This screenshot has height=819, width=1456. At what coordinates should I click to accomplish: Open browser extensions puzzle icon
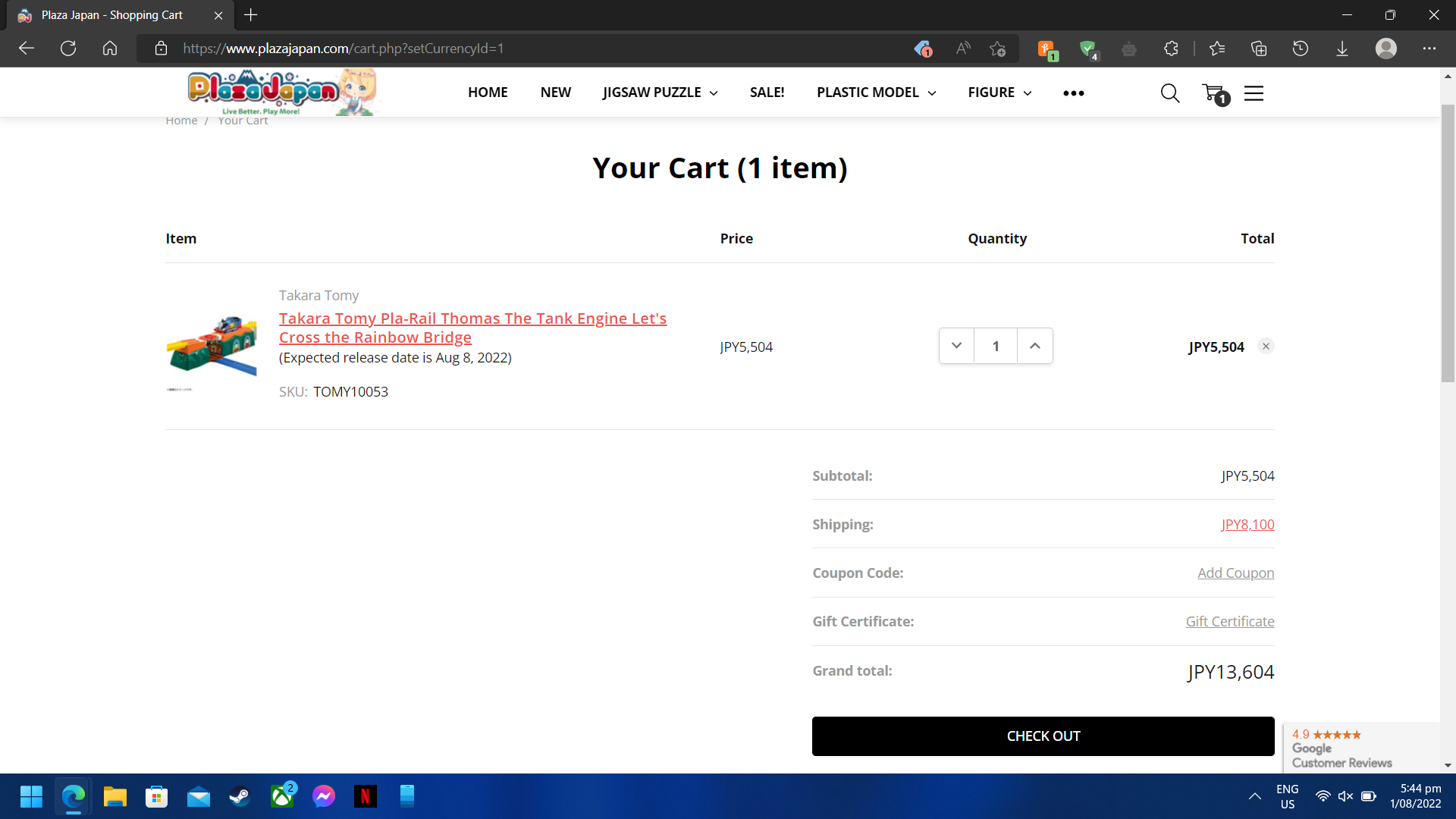pyautogui.click(x=1171, y=49)
